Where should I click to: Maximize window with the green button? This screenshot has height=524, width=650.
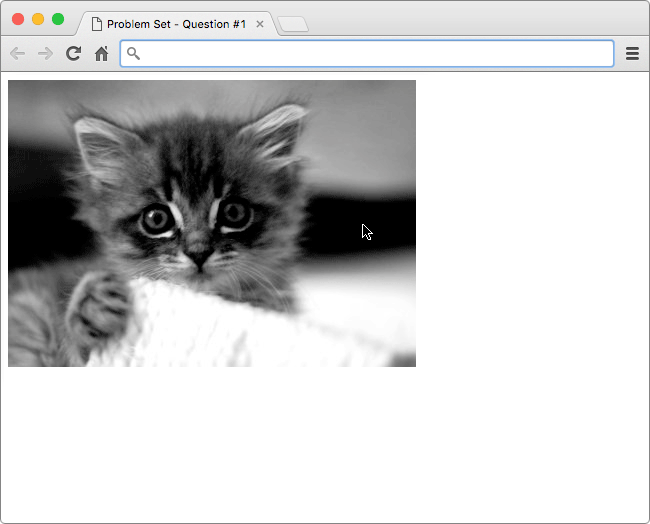click(58, 19)
